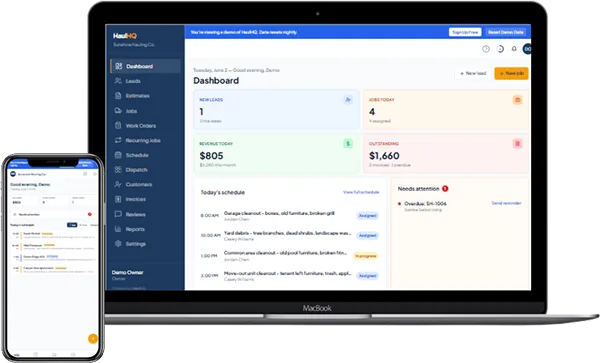Click the Needs attention red badge
Screen dimensions: 600x363
click(x=445, y=189)
